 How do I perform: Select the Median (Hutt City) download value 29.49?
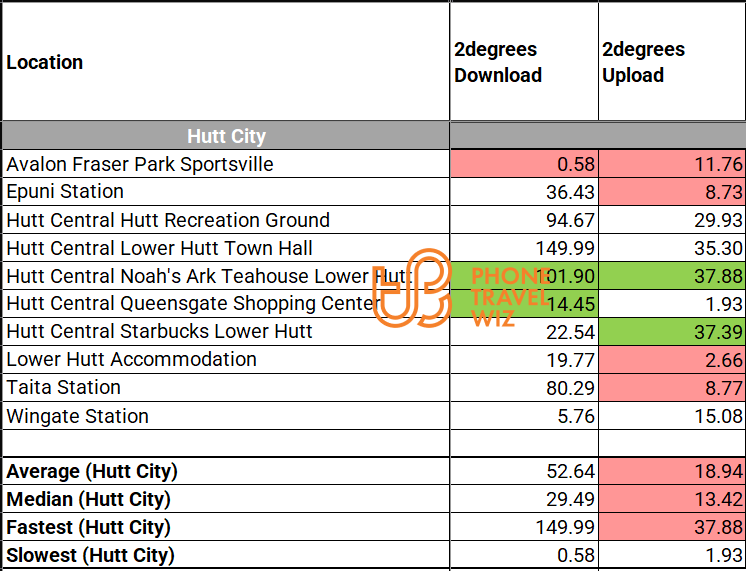pos(523,499)
